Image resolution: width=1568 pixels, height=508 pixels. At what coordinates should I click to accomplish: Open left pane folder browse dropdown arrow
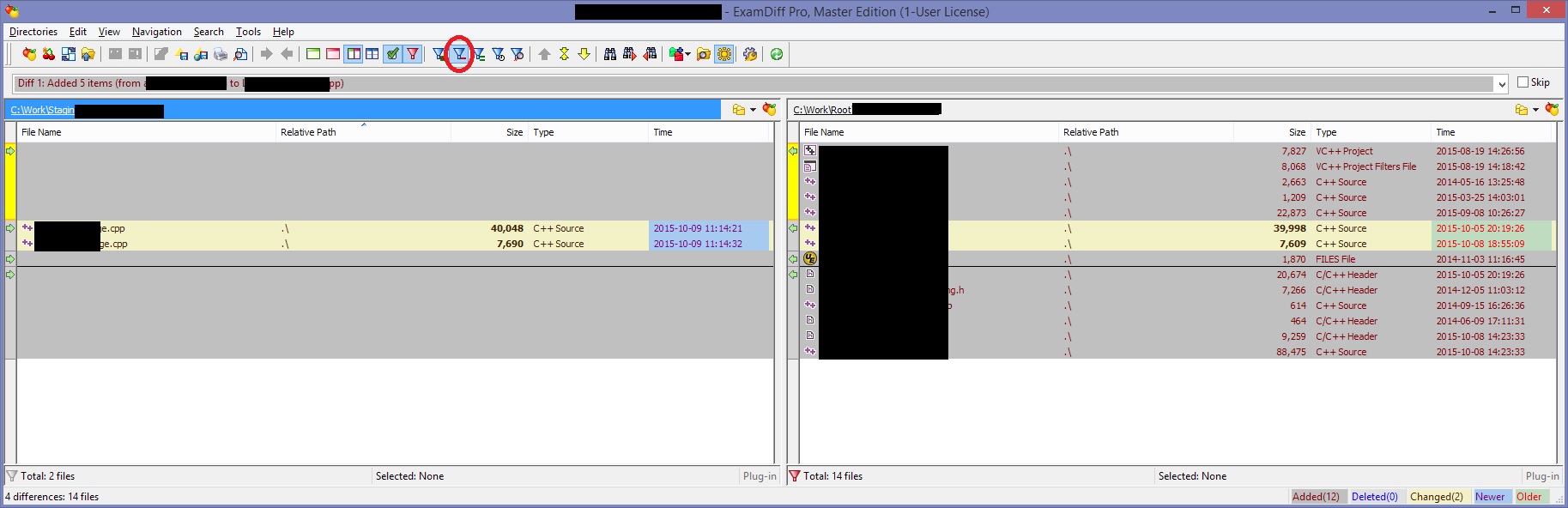coord(753,110)
